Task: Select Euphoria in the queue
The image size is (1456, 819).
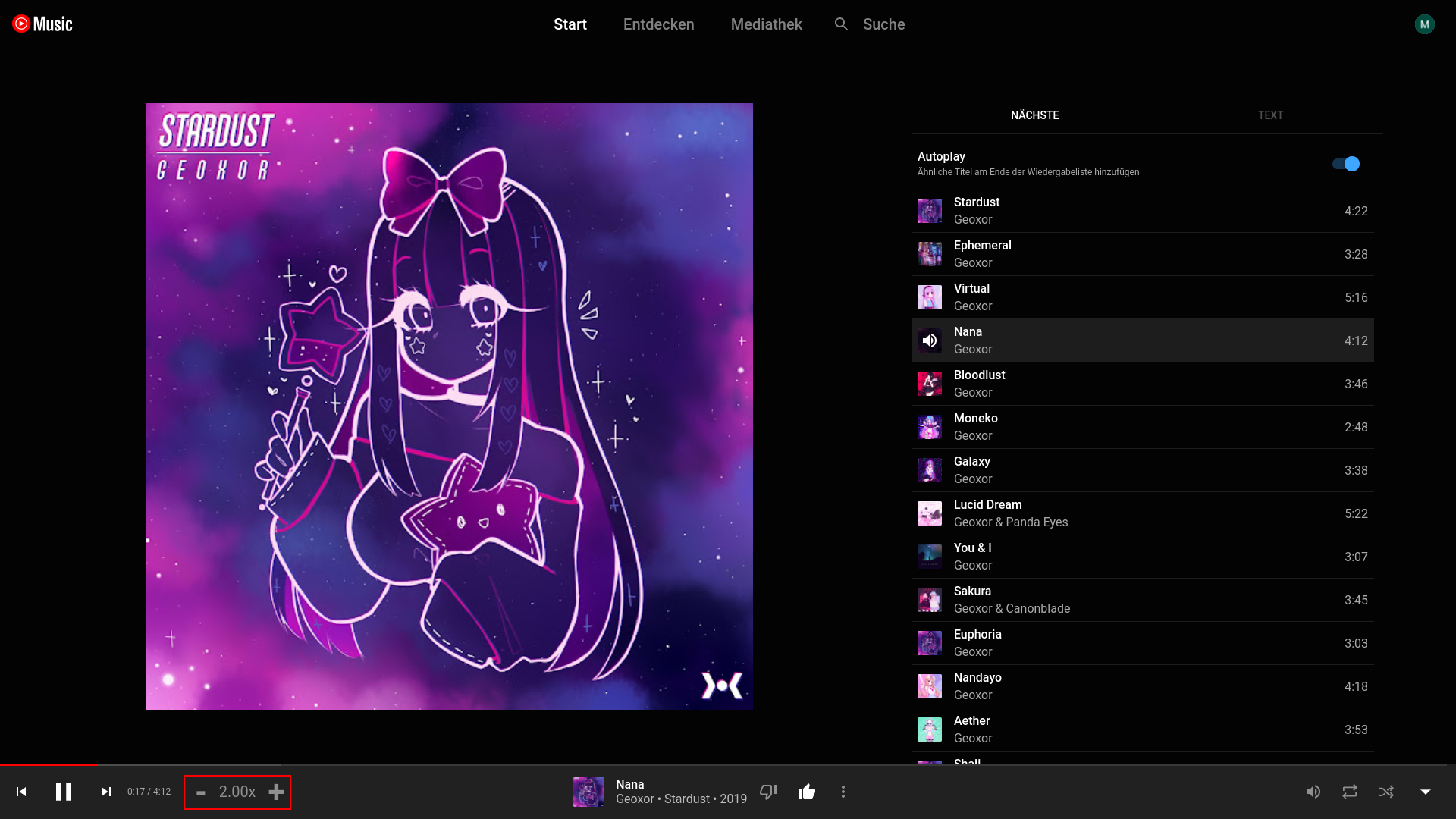Action: point(1142,643)
